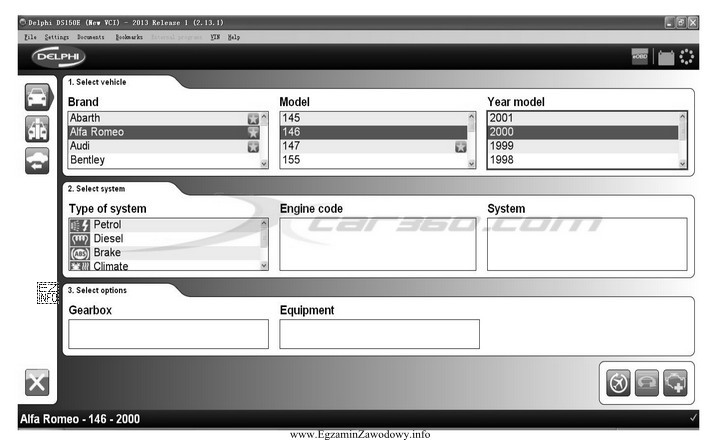Select Diesel system type
Screen dimensions: 720x440
(x=164, y=238)
